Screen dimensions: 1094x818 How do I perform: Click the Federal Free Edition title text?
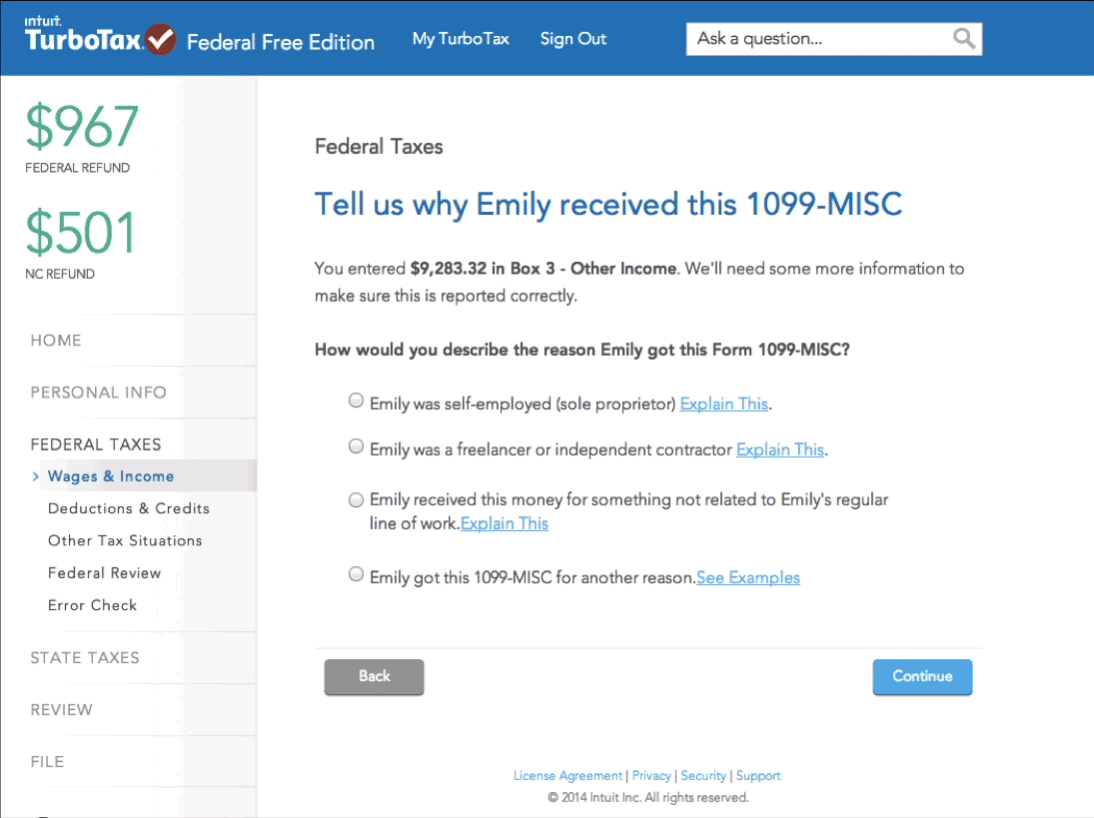tap(280, 43)
